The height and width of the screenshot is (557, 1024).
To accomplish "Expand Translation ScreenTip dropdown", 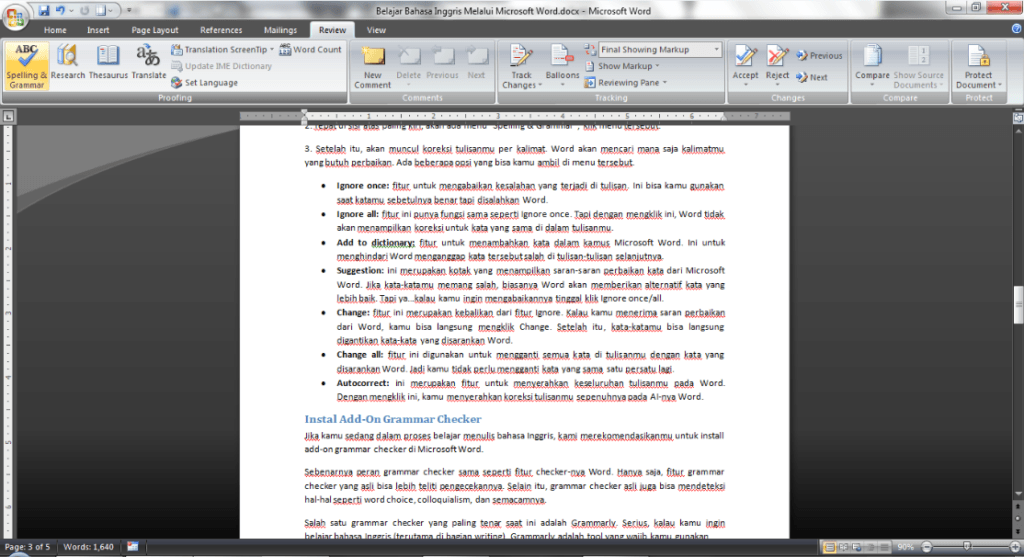I will (x=272, y=50).
